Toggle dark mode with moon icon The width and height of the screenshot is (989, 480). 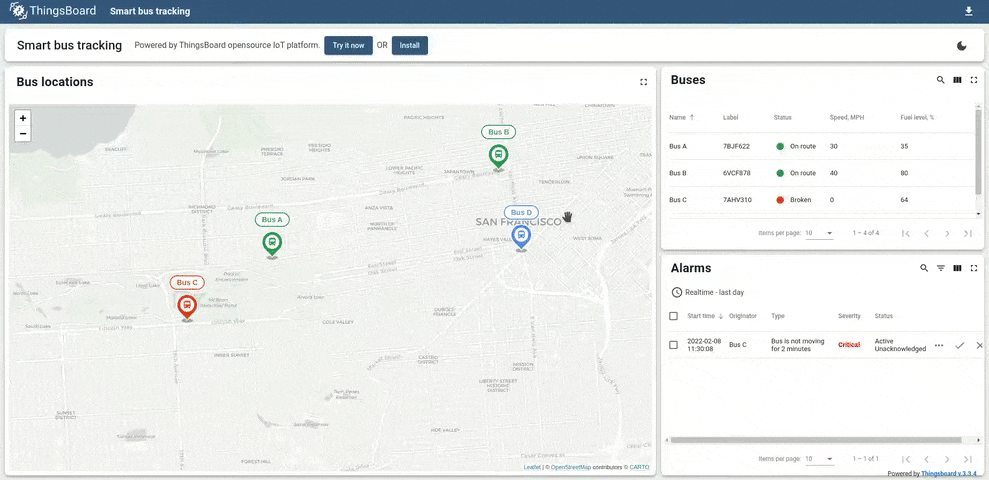point(962,46)
